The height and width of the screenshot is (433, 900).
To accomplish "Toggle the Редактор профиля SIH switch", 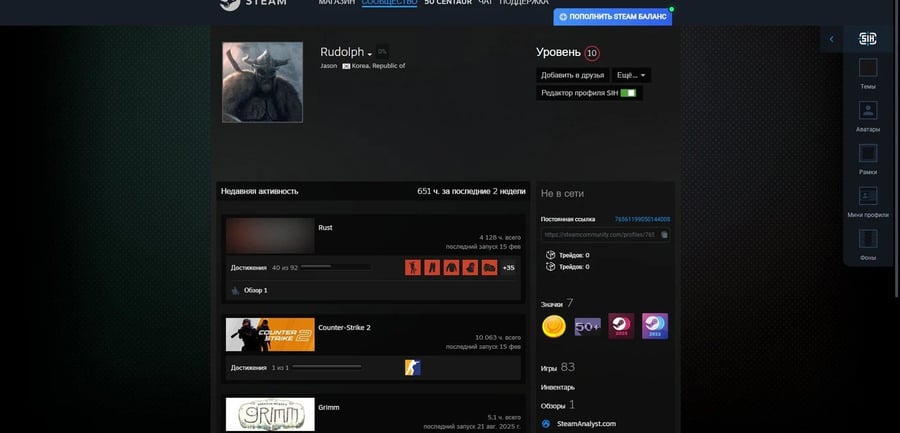I will click(x=628, y=93).
